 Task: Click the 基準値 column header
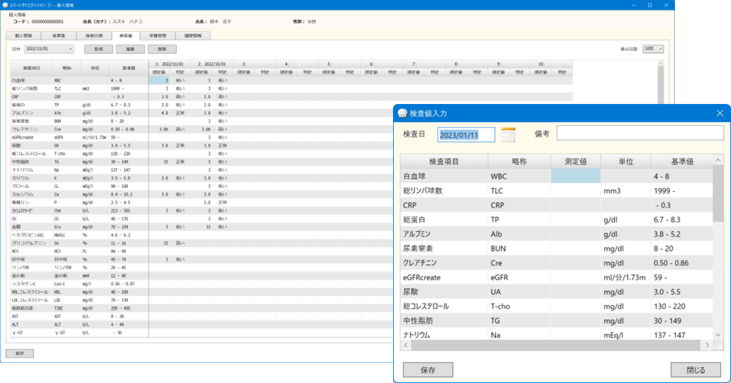click(682, 161)
